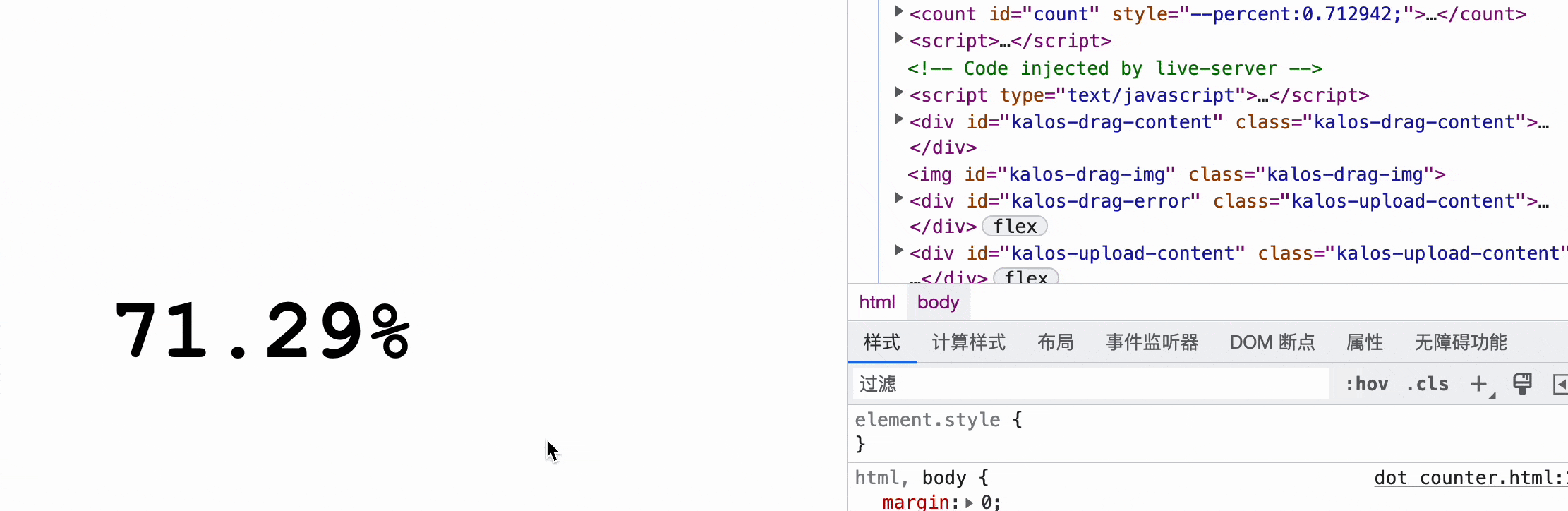The image size is (1568, 511).
Task: Toggle the computed styles sidebar icon
Action: [1560, 385]
